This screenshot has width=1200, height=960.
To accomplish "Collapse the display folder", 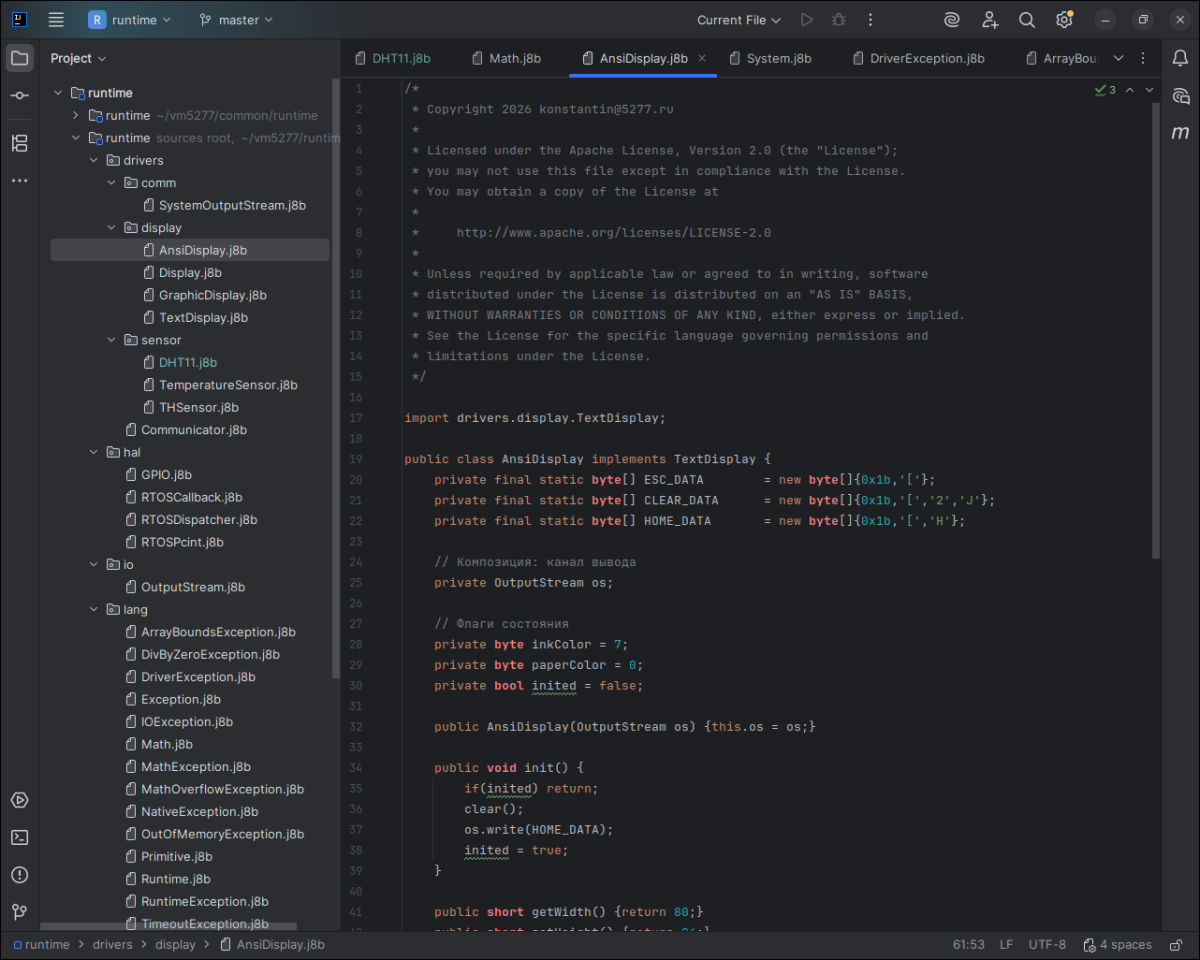I will pos(112,228).
